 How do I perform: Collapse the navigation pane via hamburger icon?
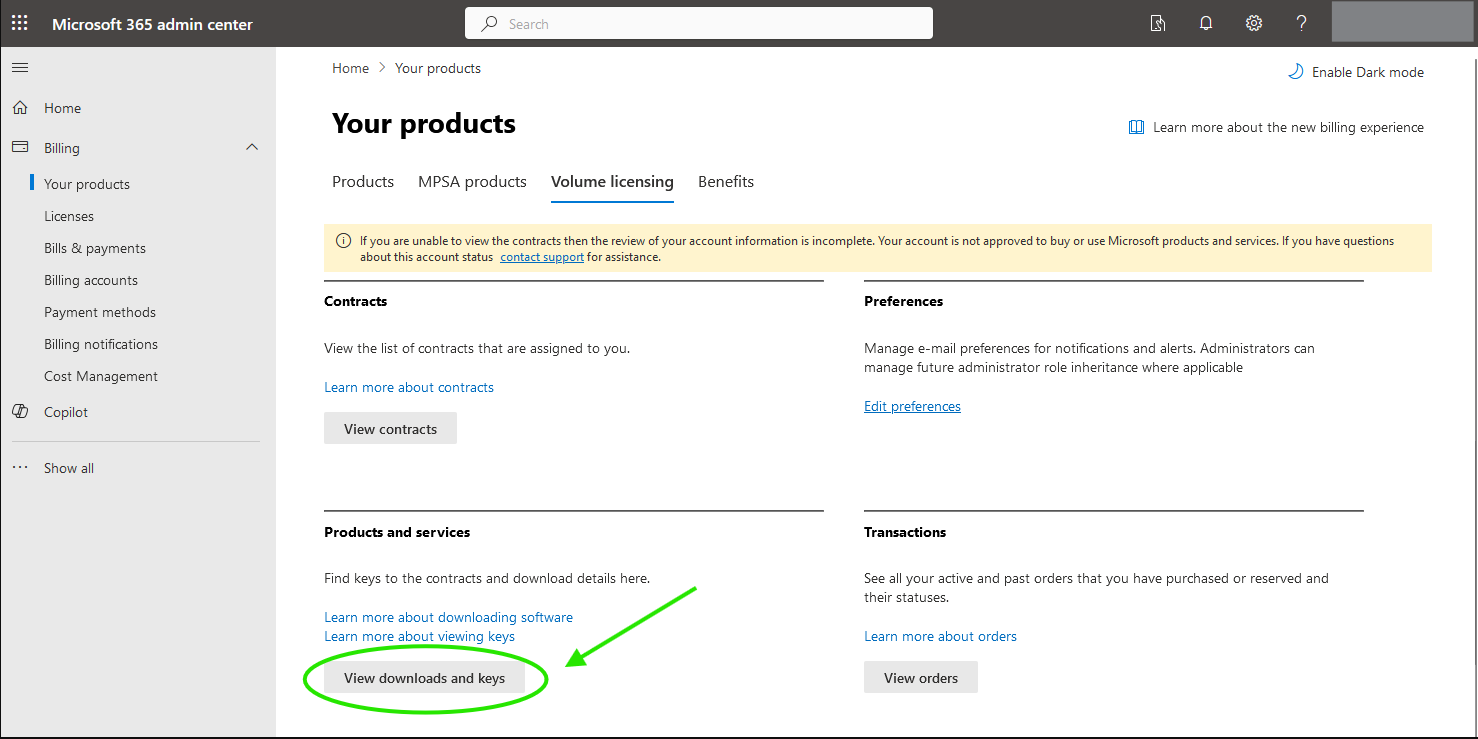[19, 67]
